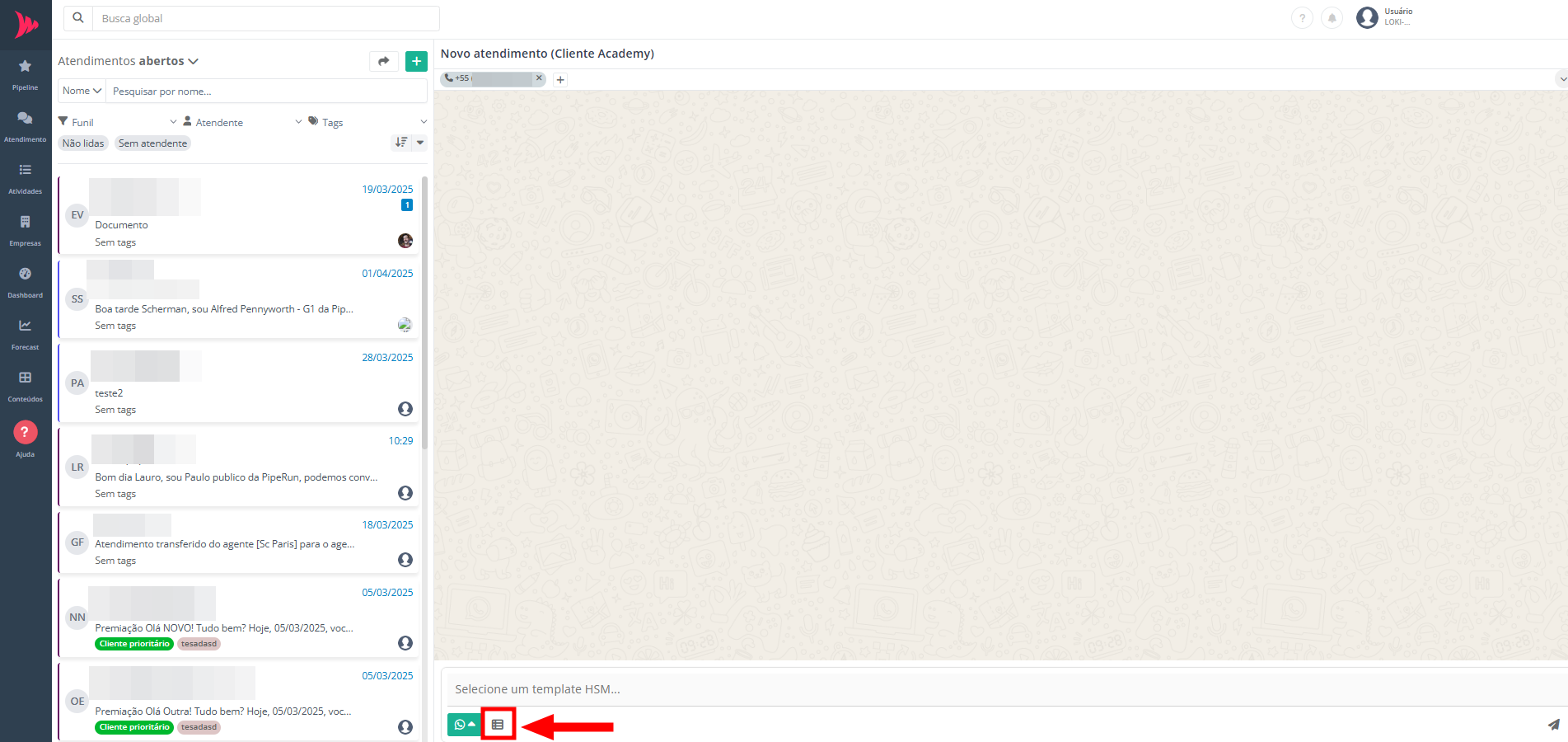Image resolution: width=1568 pixels, height=742 pixels.
Task: Click the green new atendimento plus button
Action: pyautogui.click(x=416, y=61)
